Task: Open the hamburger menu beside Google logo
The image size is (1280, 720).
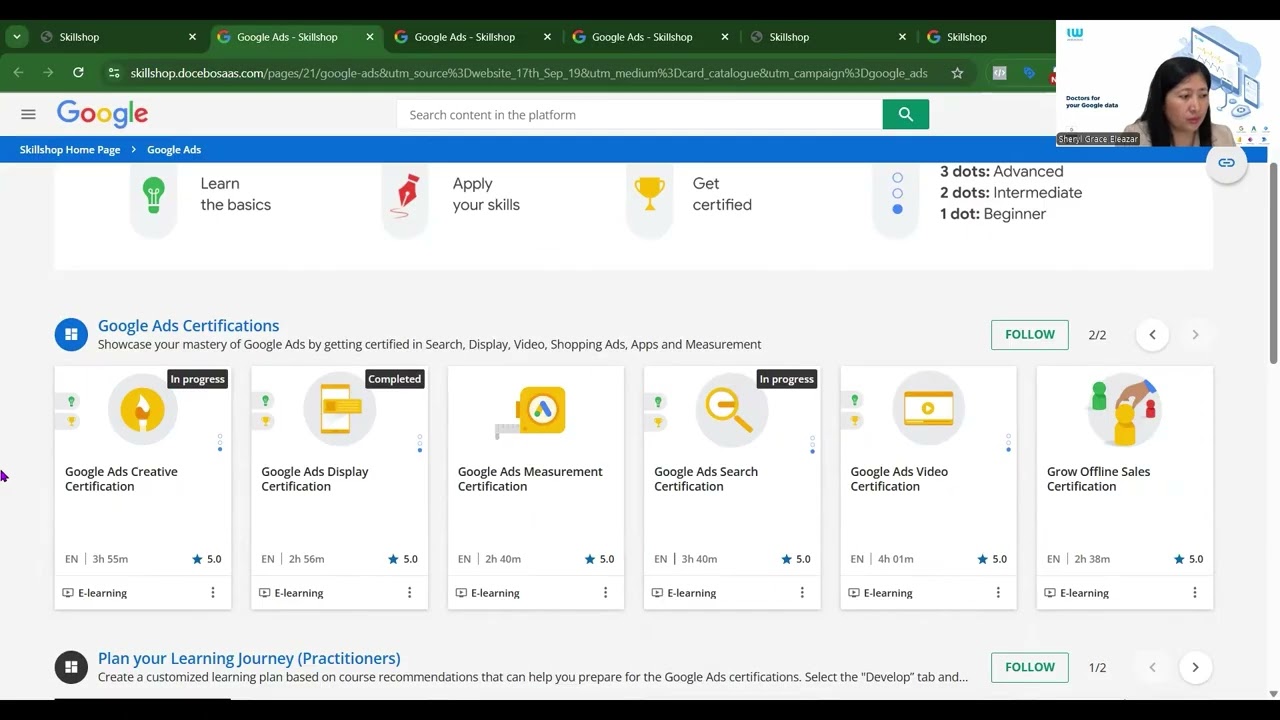Action: click(x=28, y=114)
